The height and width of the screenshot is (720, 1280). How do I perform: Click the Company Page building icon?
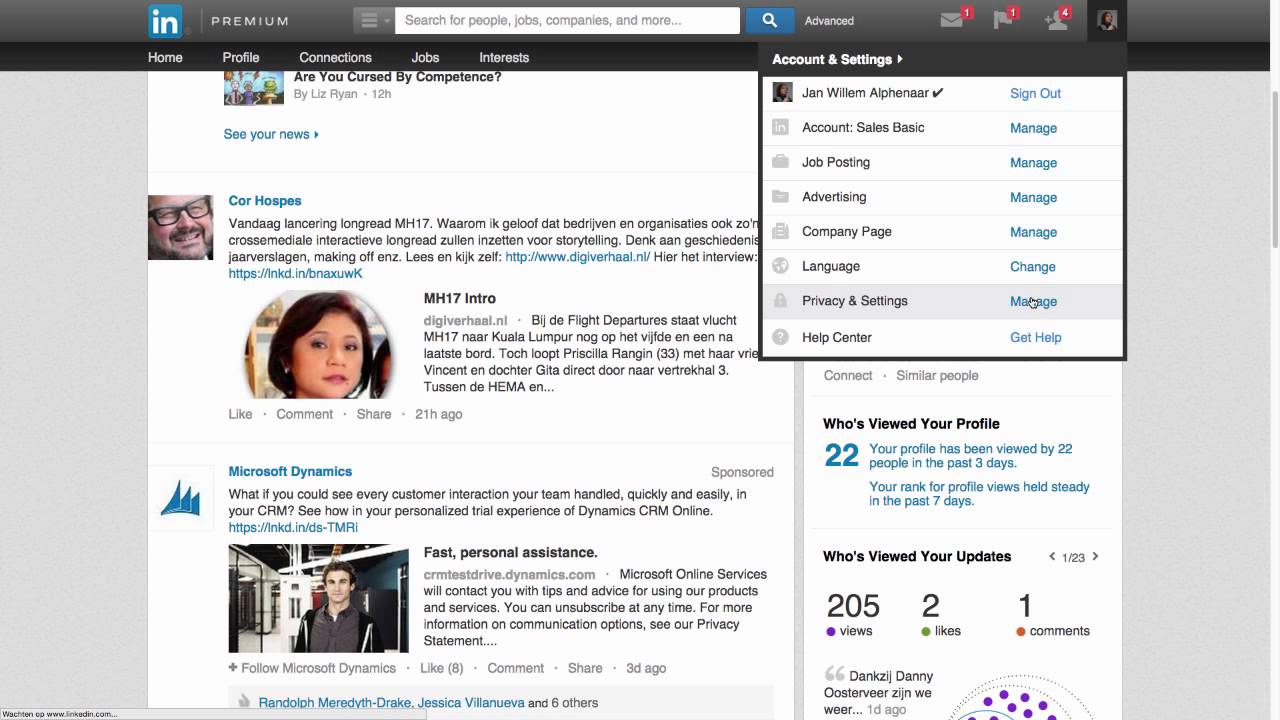pyautogui.click(x=781, y=231)
